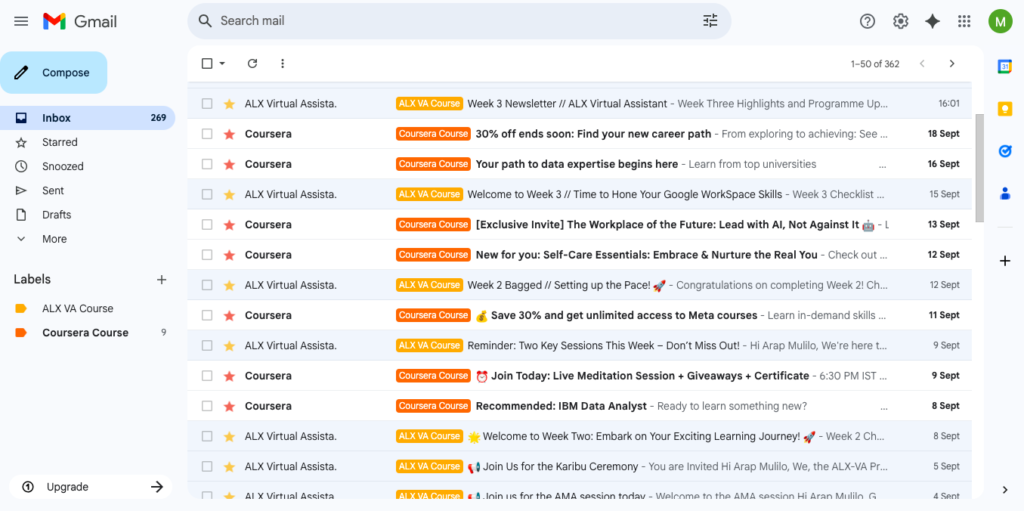The width and height of the screenshot is (1024, 511).
Task: Click Coursera Course tag on 'Recommended: IBM Data Analyst'
Action: (433, 406)
